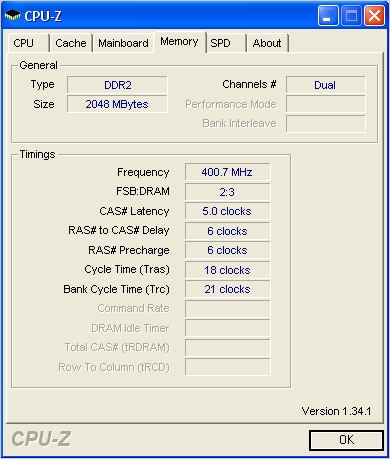Image resolution: width=390 pixels, height=459 pixels.
Task: Click the Memory tab
Action: (x=179, y=42)
